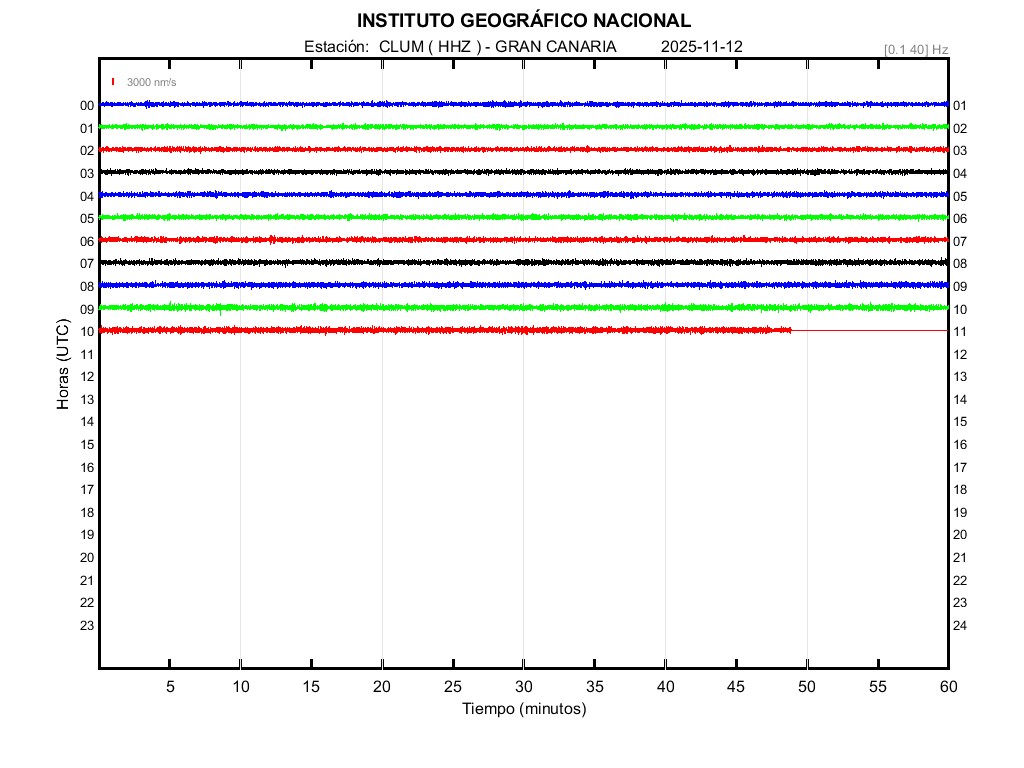Click the black seismic trace for hour 07
1024x768 pixels.
[x=523, y=262]
